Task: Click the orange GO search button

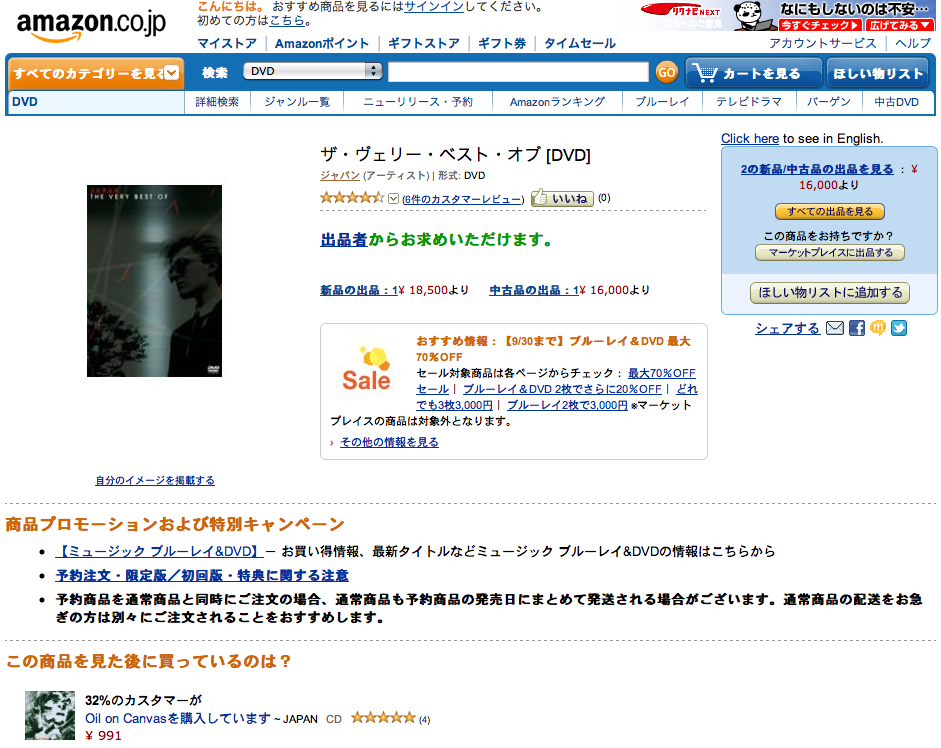Action: (x=666, y=73)
